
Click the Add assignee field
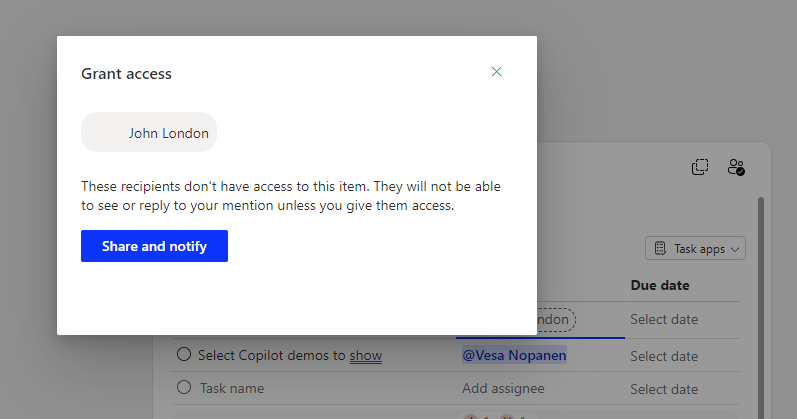click(504, 388)
